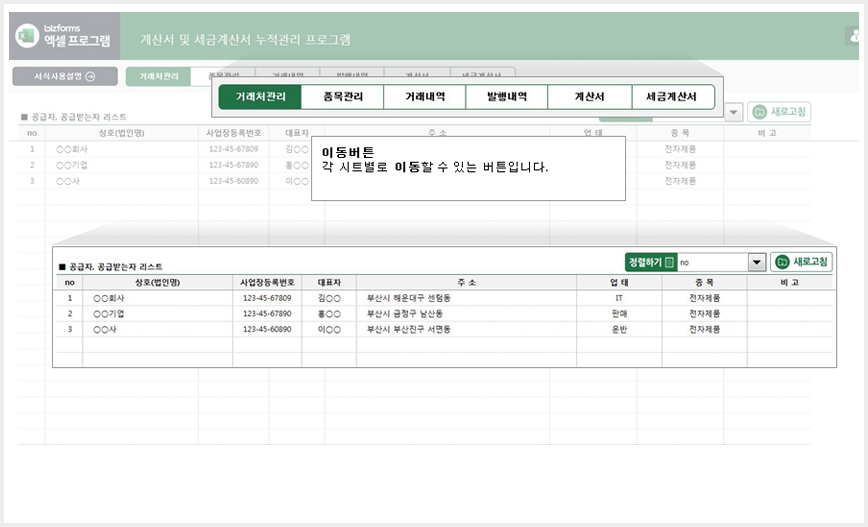868x527 pixels.
Task: Click enlarged 전자제품 cell in ○○회사 row
Action: click(x=704, y=298)
